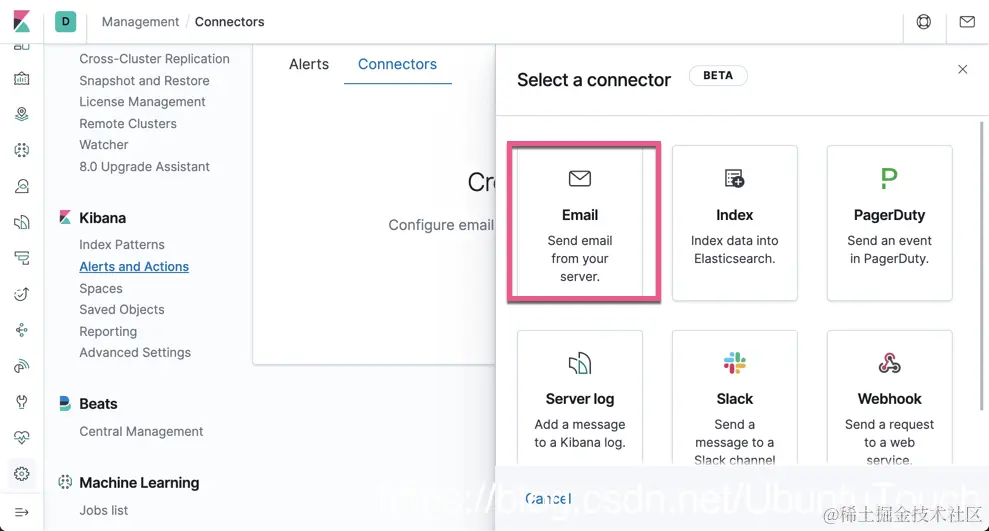Image resolution: width=989 pixels, height=531 pixels.
Task: Open Machine Learning app icon in sidebar
Action: point(21,150)
